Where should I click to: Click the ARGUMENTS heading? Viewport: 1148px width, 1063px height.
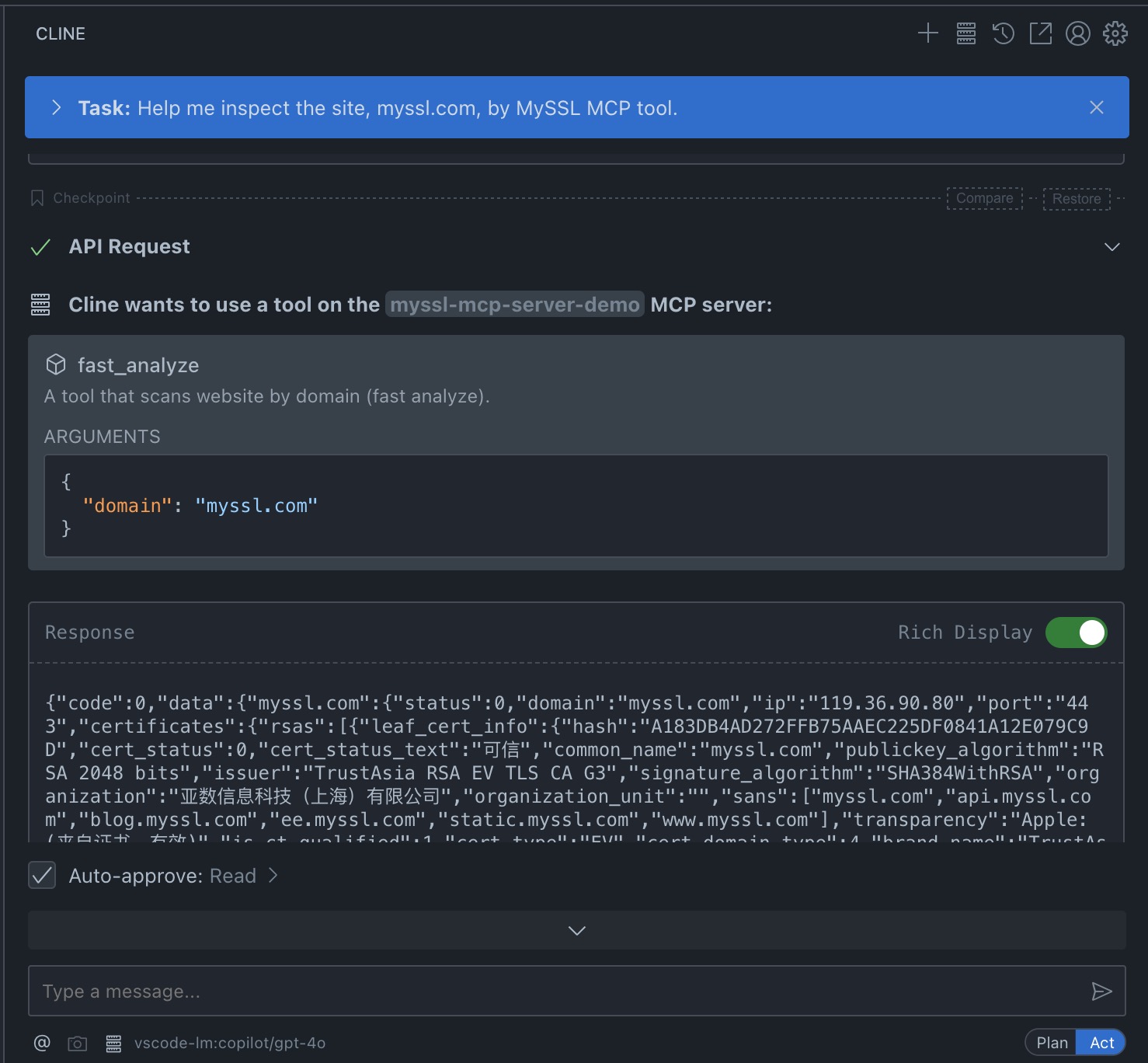pyautogui.click(x=103, y=437)
